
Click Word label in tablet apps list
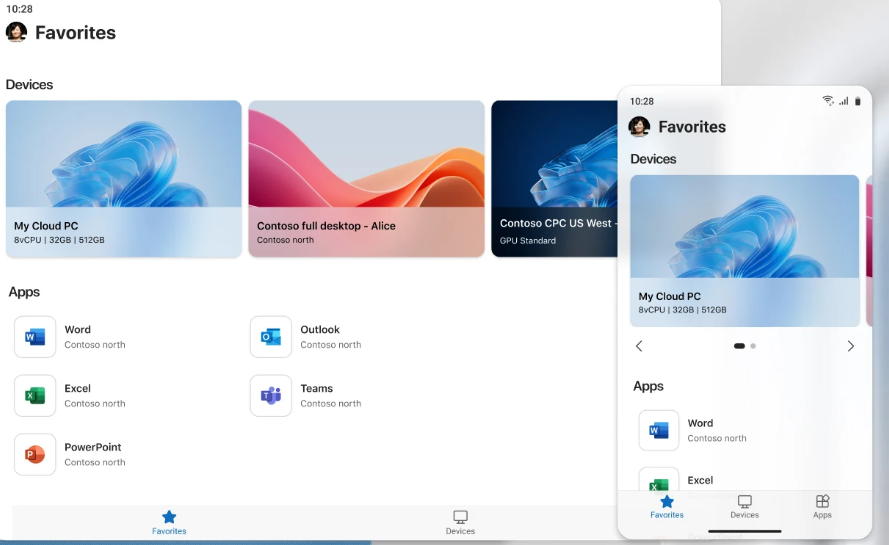(78, 329)
